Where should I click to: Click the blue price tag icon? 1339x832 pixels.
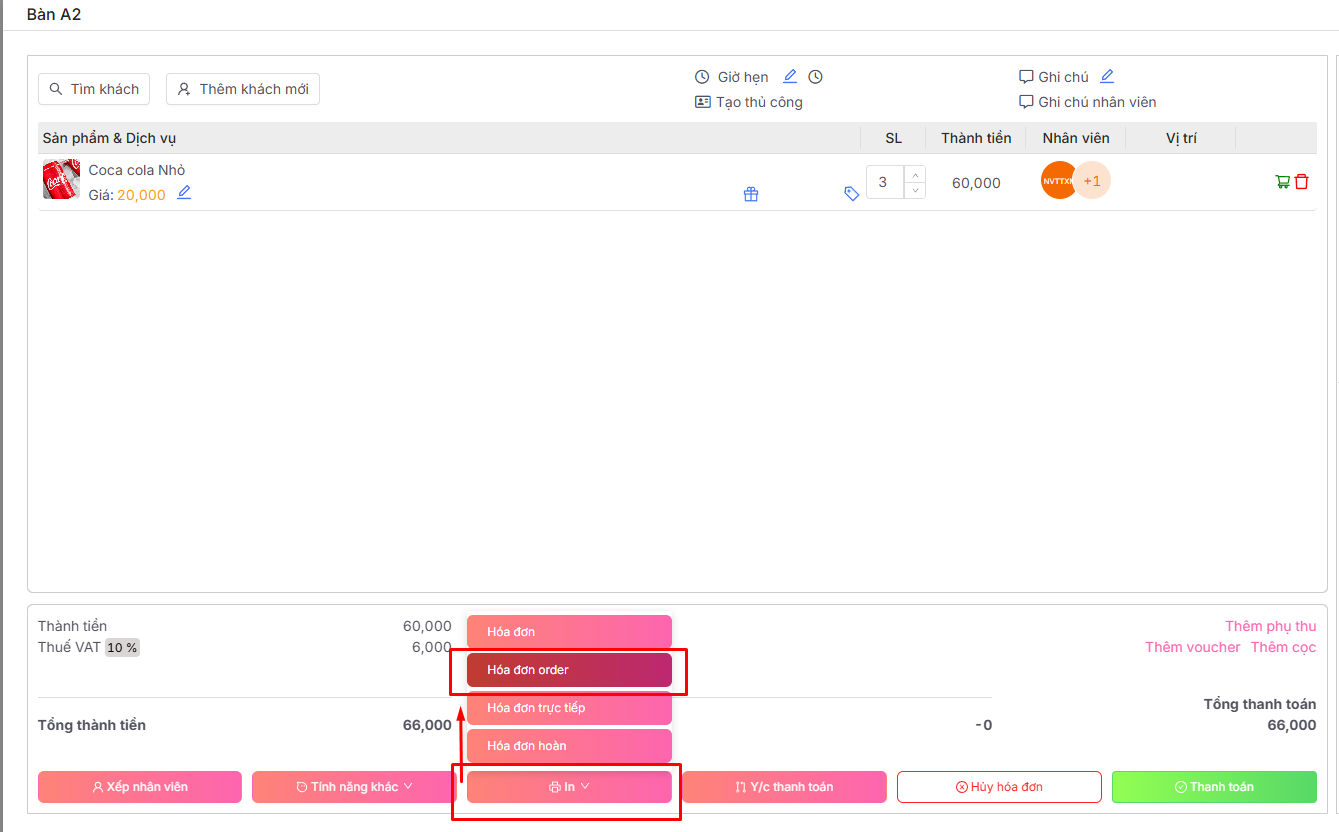click(851, 194)
